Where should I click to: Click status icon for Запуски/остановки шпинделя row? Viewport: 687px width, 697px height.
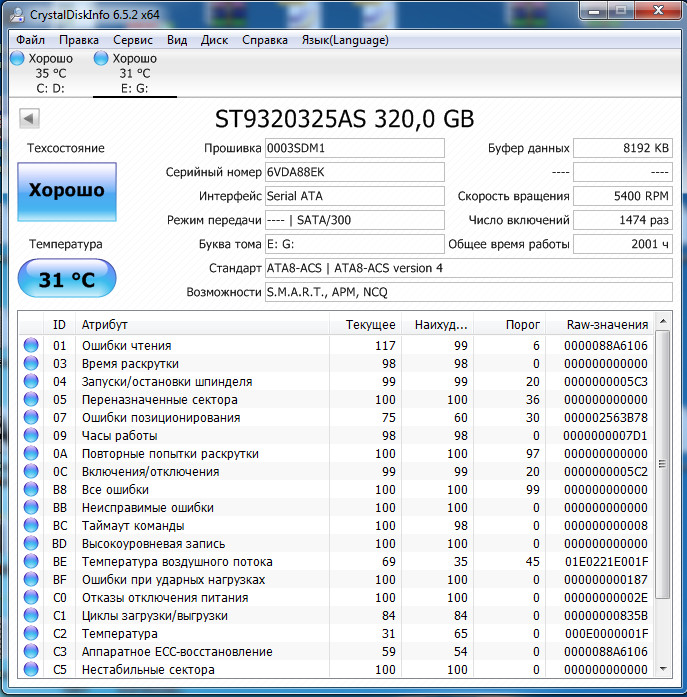click(x=31, y=381)
